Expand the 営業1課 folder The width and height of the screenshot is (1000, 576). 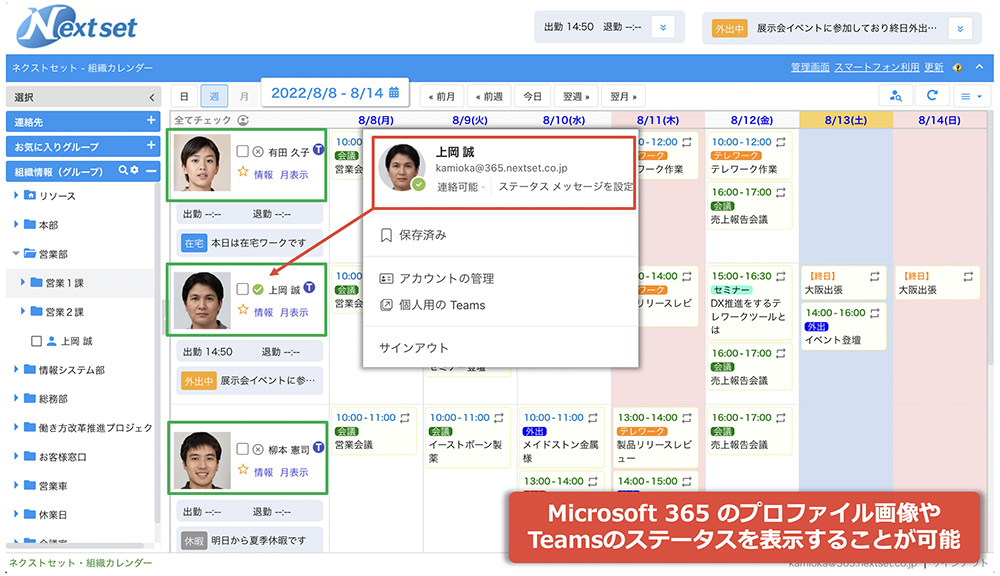[22, 282]
